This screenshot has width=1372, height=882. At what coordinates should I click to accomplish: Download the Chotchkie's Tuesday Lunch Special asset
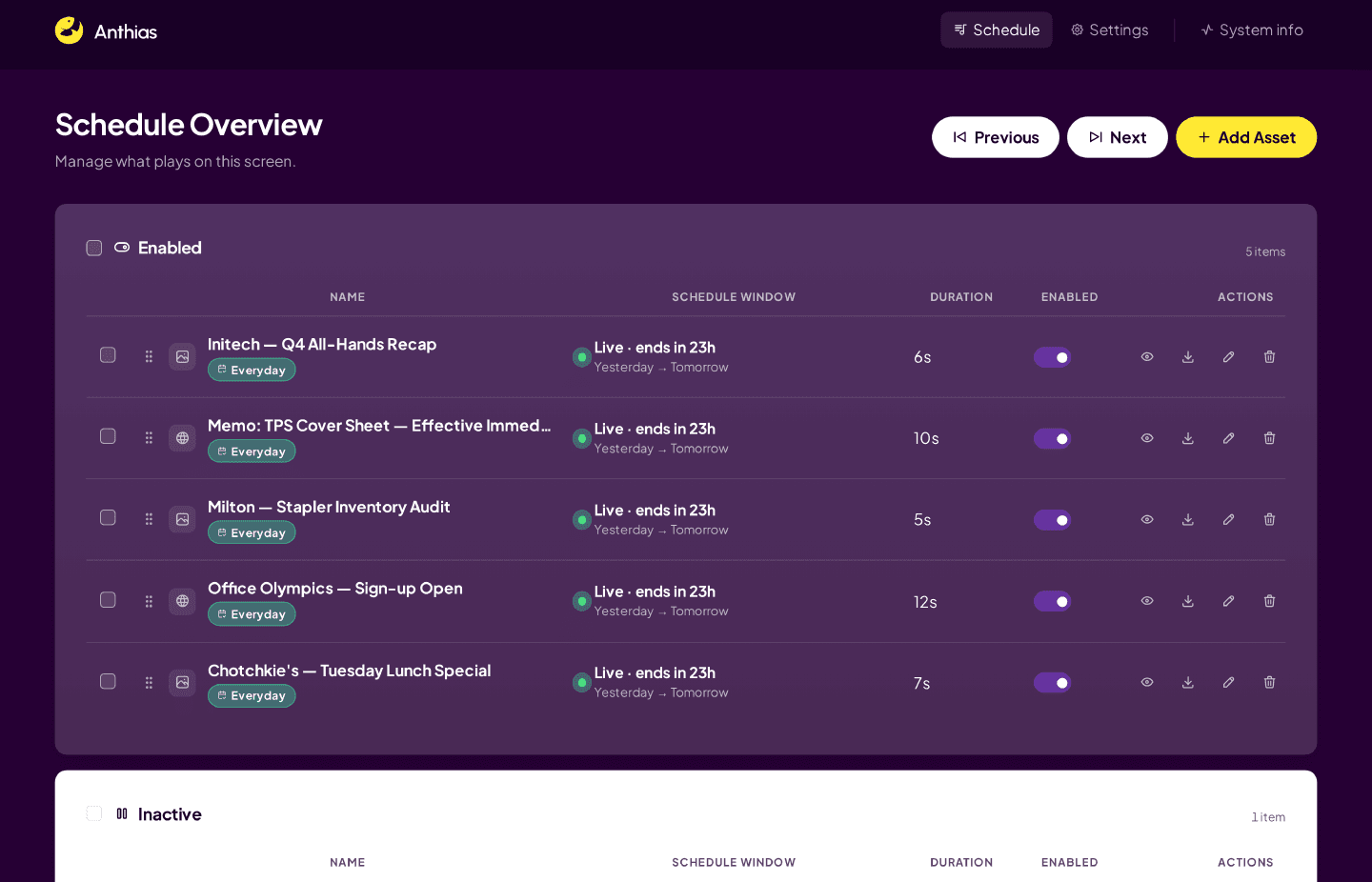tap(1188, 683)
